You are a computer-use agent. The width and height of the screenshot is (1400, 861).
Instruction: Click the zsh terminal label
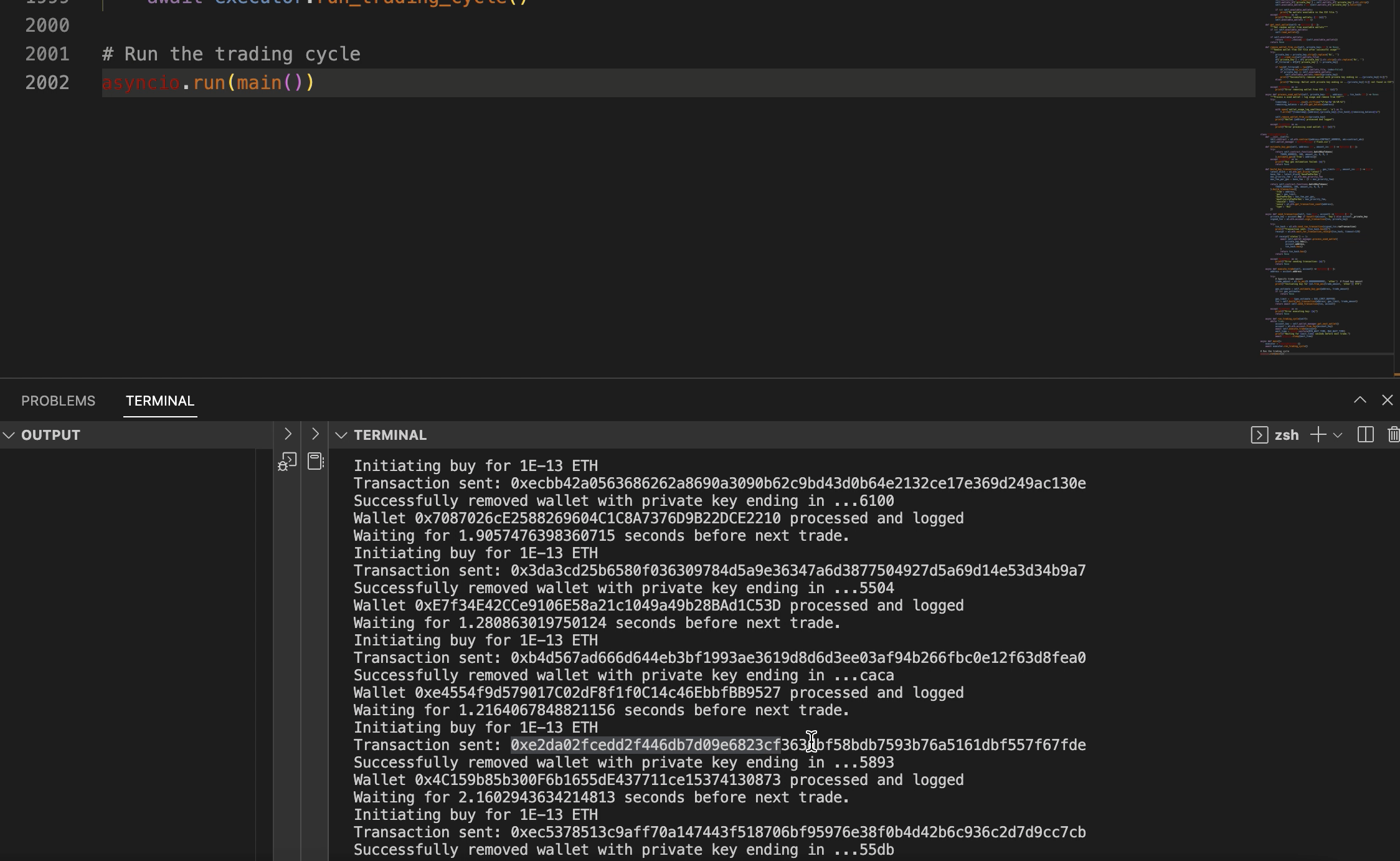[x=1286, y=435]
